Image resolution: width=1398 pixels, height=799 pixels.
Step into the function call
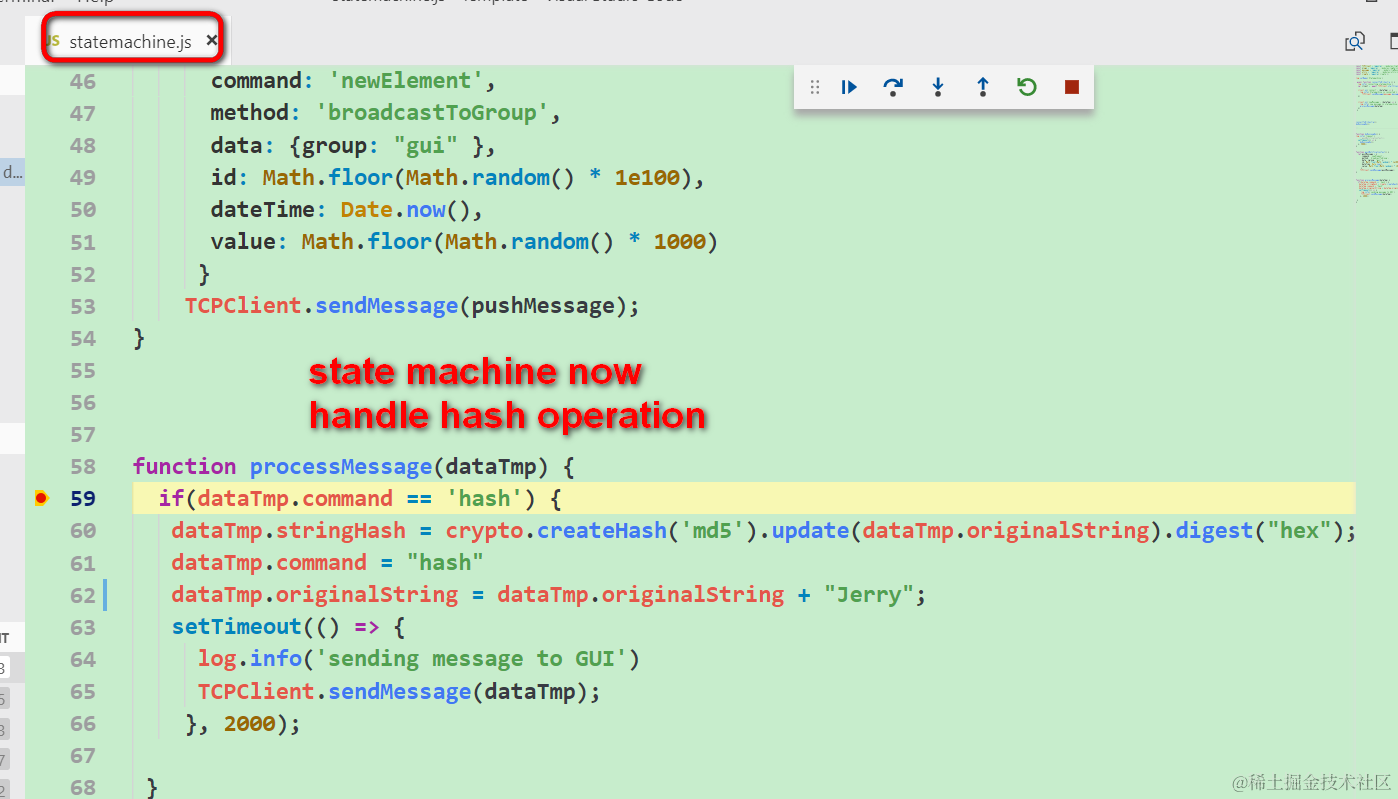[x=938, y=87]
